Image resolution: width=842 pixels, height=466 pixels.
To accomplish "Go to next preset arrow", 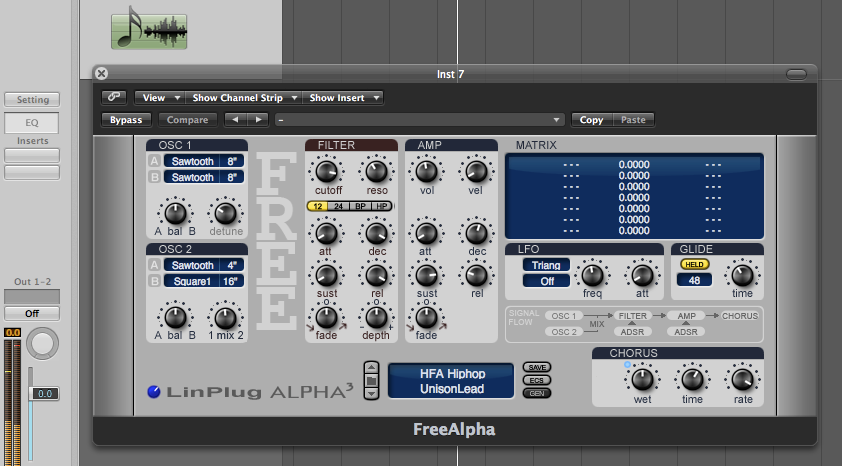I will click(x=258, y=120).
